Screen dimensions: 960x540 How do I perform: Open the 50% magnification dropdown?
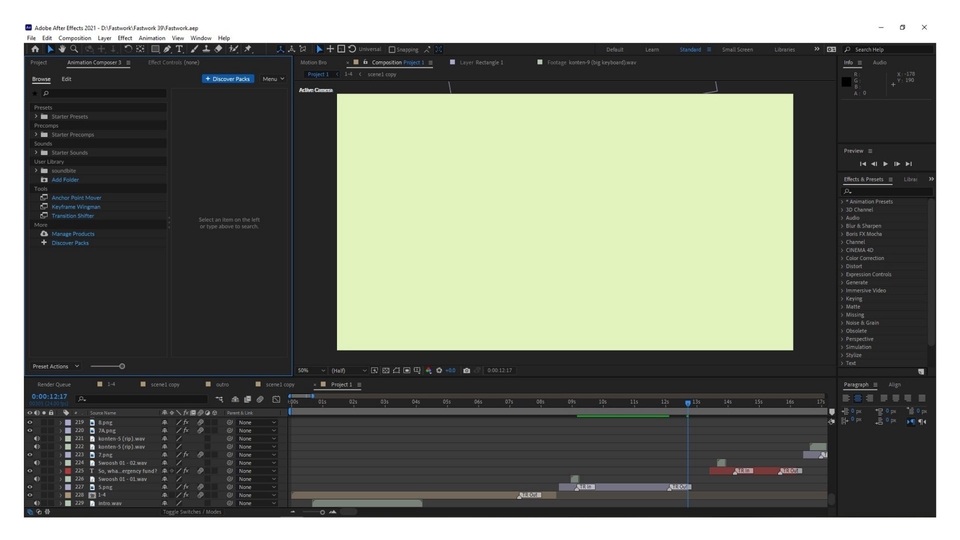click(x=311, y=370)
